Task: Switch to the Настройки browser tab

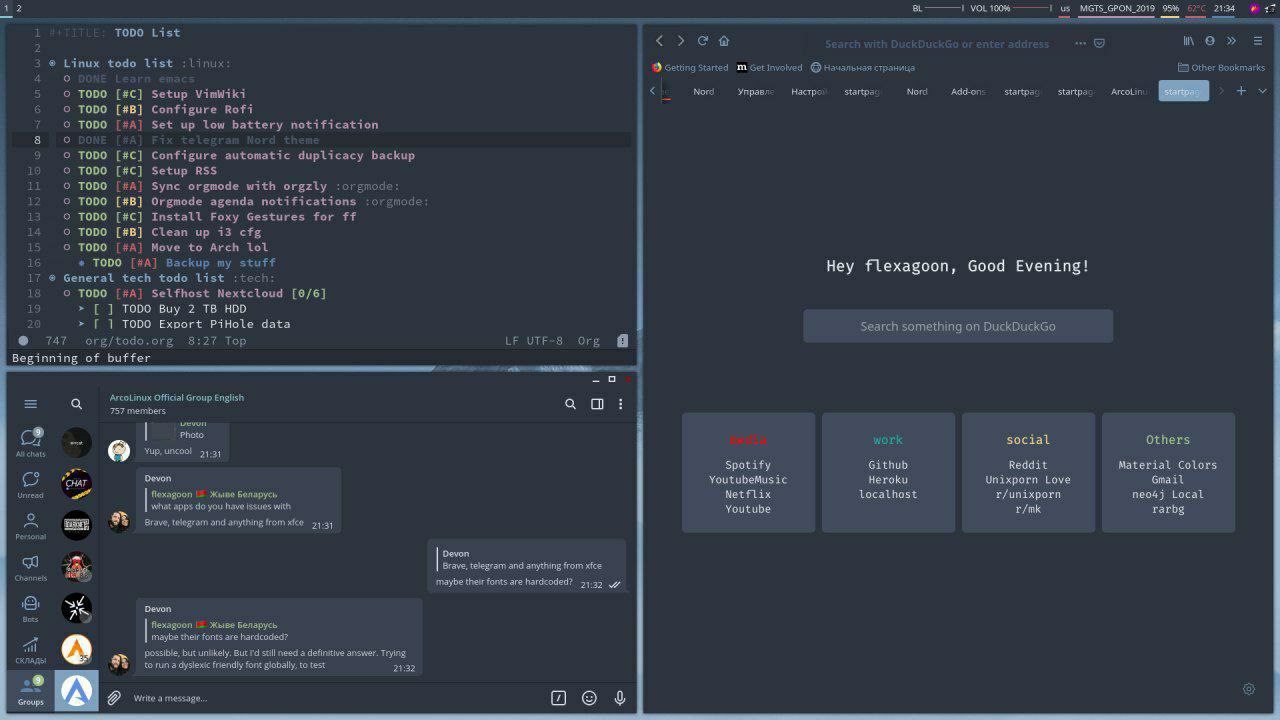Action: pyautogui.click(x=809, y=91)
